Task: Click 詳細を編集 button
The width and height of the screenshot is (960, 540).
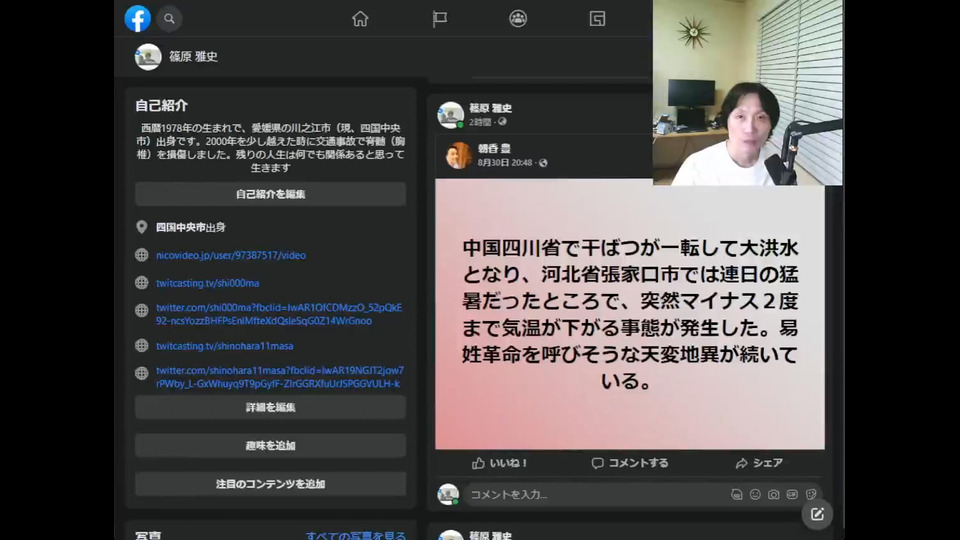Action: click(x=270, y=407)
